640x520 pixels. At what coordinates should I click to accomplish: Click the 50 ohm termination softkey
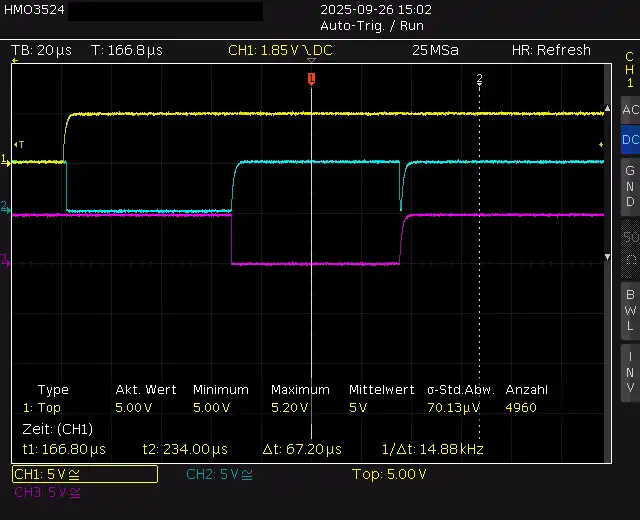630,246
